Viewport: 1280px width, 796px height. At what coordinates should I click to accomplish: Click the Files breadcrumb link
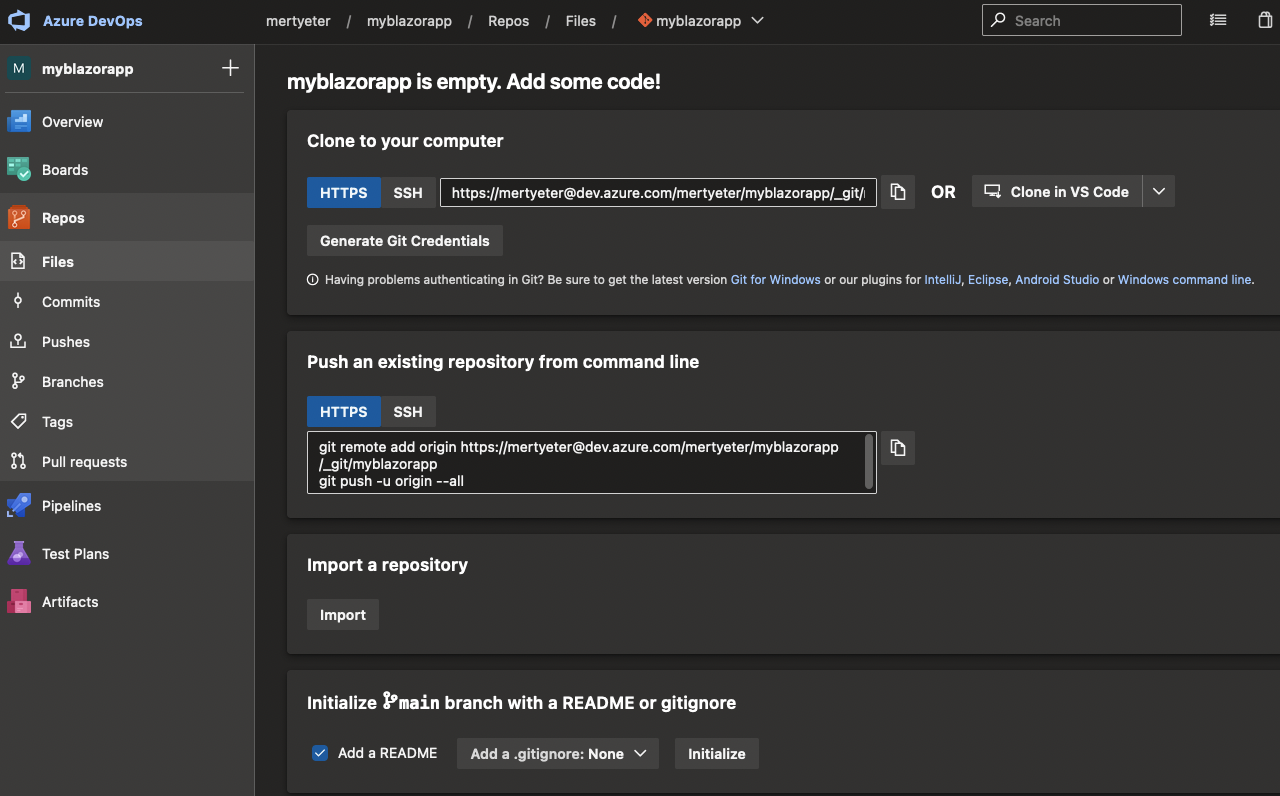[x=581, y=21]
